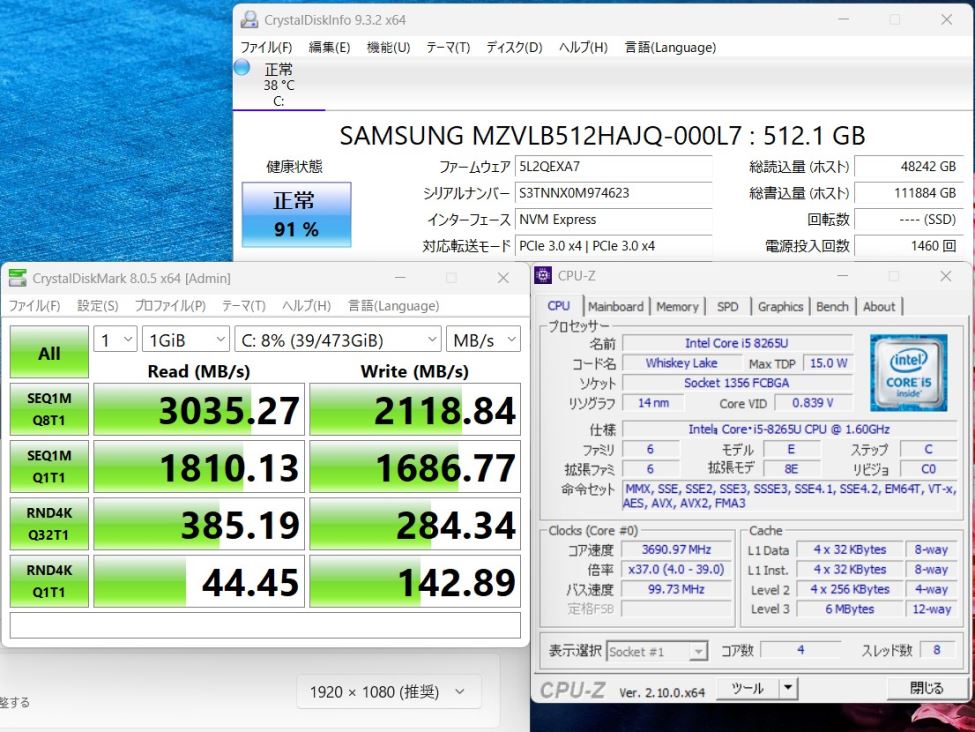
Task: Run all benchmarks with the All button
Action: pos(49,353)
